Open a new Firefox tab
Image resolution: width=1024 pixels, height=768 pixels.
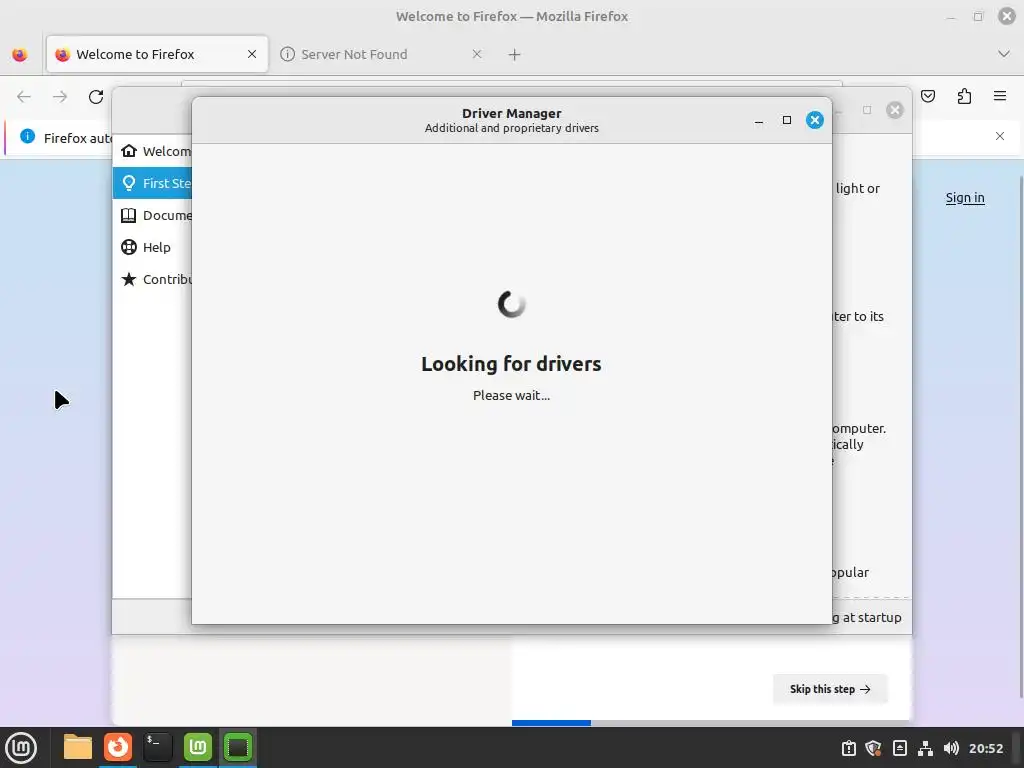click(515, 55)
